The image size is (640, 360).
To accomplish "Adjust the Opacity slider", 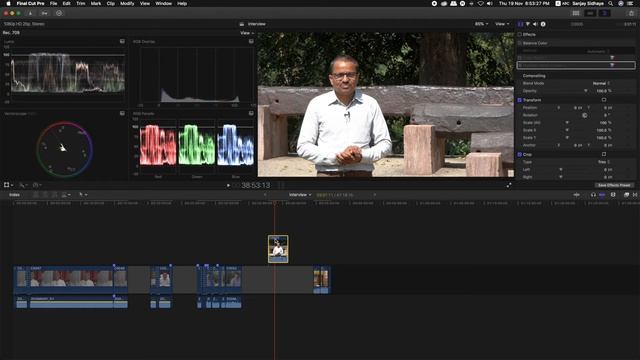I will 586,91.
